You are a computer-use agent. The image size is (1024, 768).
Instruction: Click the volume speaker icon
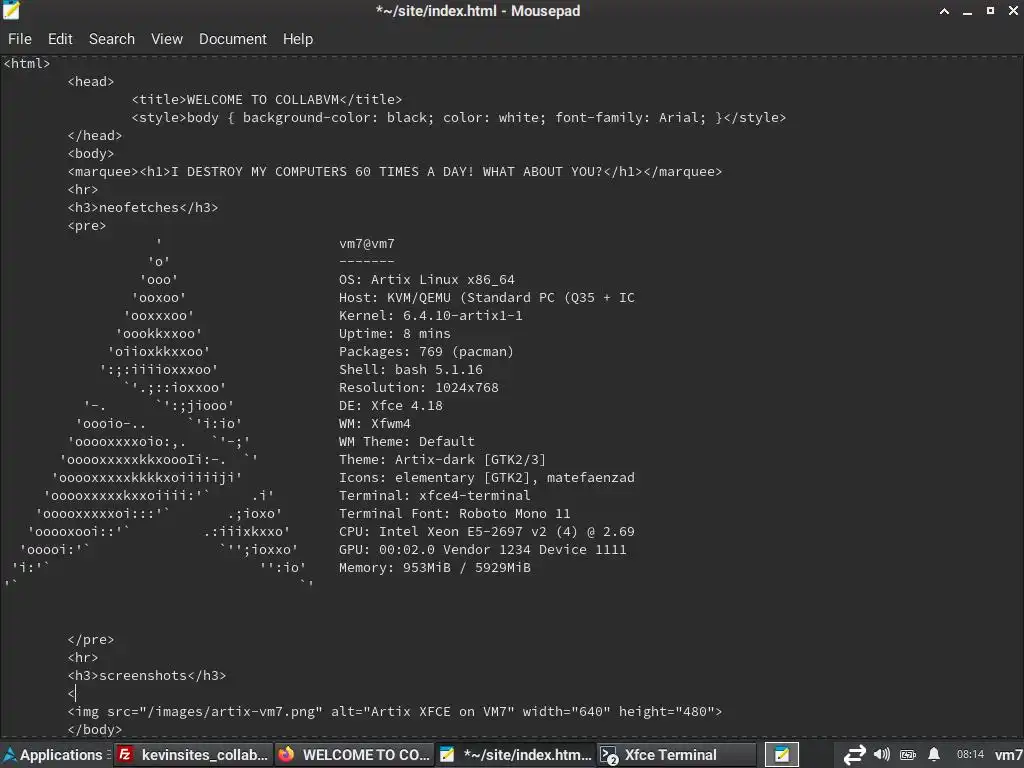[x=882, y=755]
